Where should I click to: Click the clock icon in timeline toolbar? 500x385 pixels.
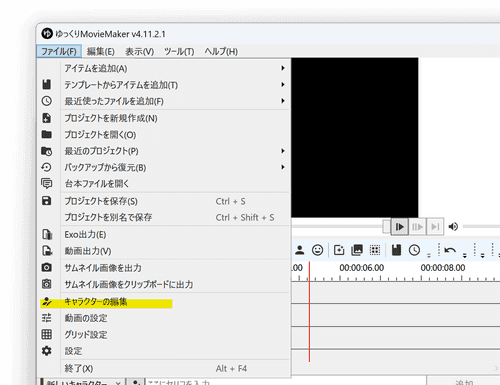click(414, 250)
